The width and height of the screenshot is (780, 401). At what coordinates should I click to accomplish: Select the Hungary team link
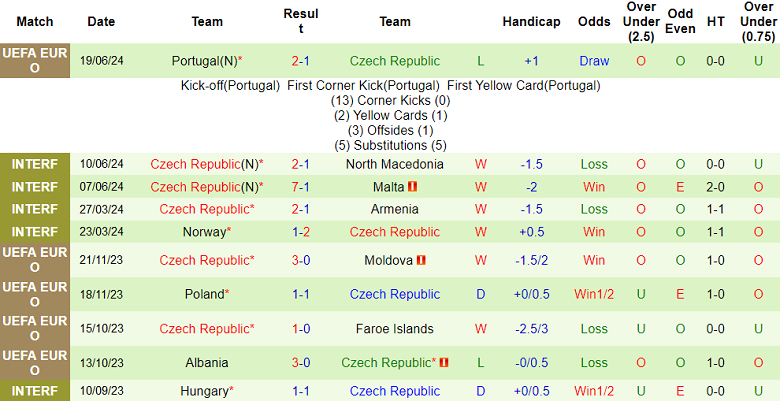204,391
